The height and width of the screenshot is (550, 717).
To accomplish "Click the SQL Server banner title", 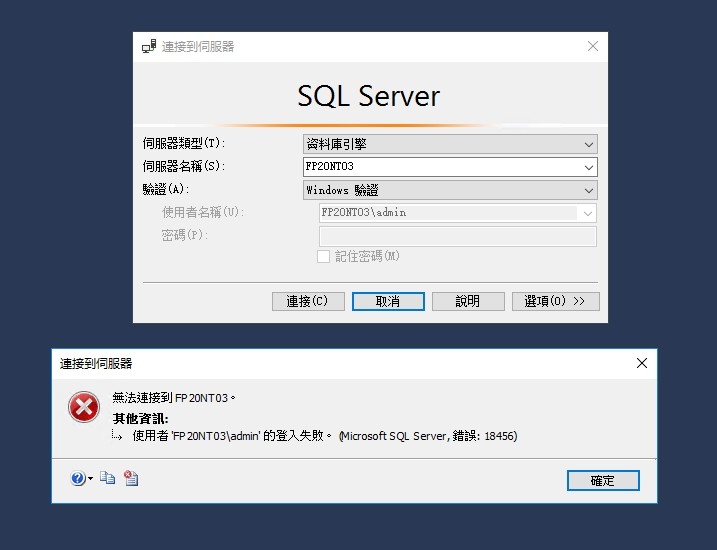I will (369, 96).
